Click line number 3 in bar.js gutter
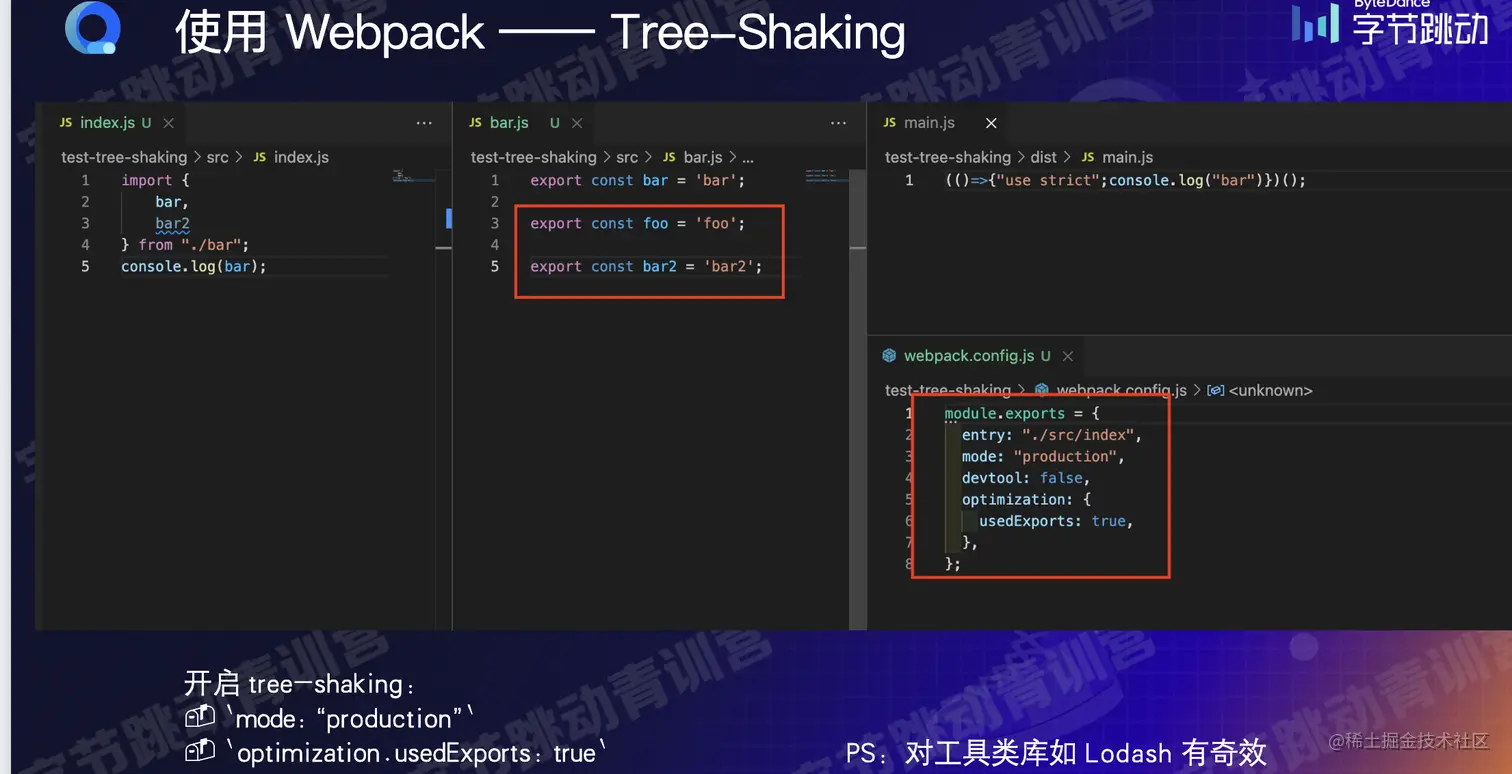The height and width of the screenshot is (774, 1512). (494, 223)
